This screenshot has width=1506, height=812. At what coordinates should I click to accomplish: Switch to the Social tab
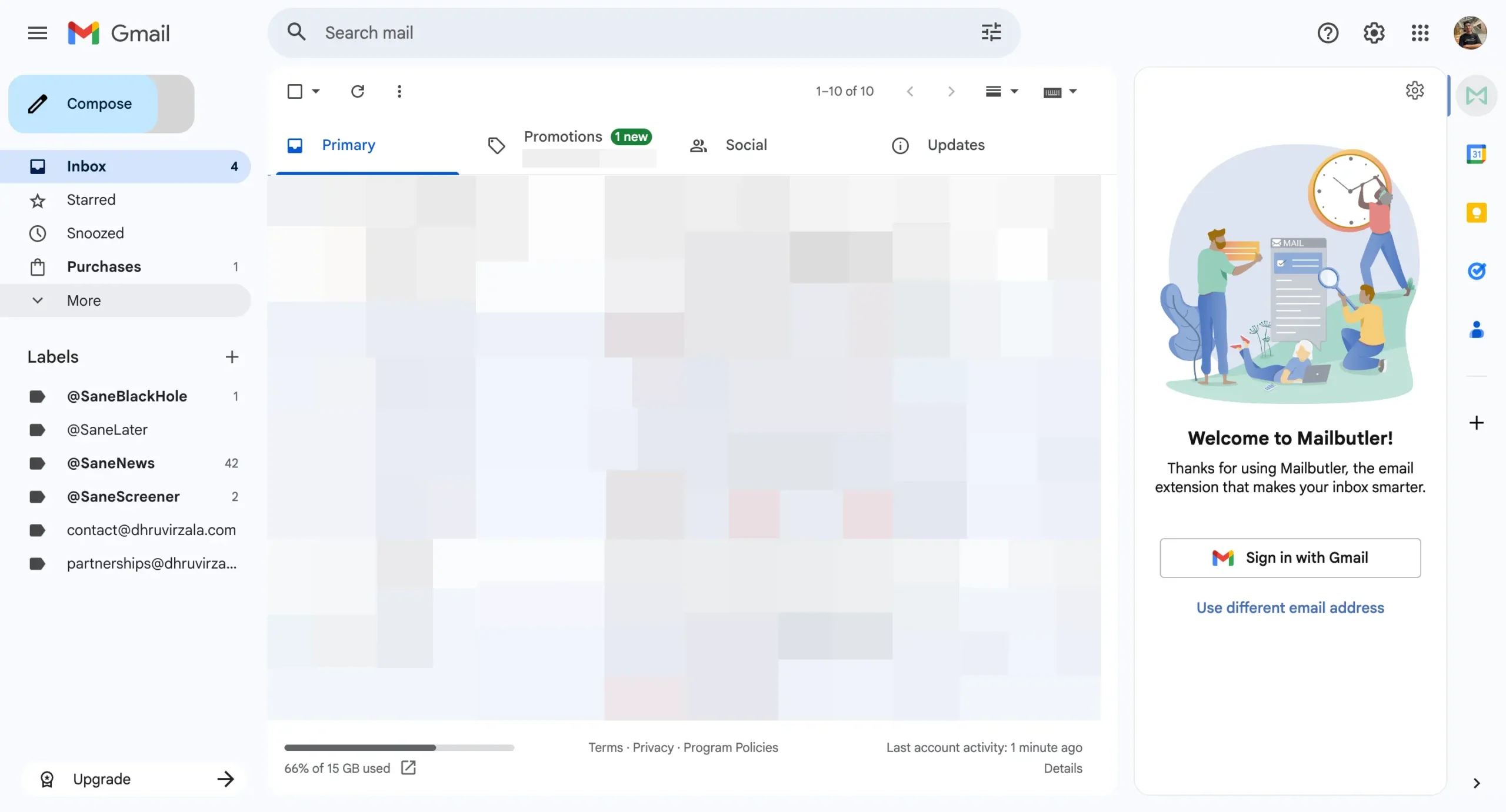point(745,145)
